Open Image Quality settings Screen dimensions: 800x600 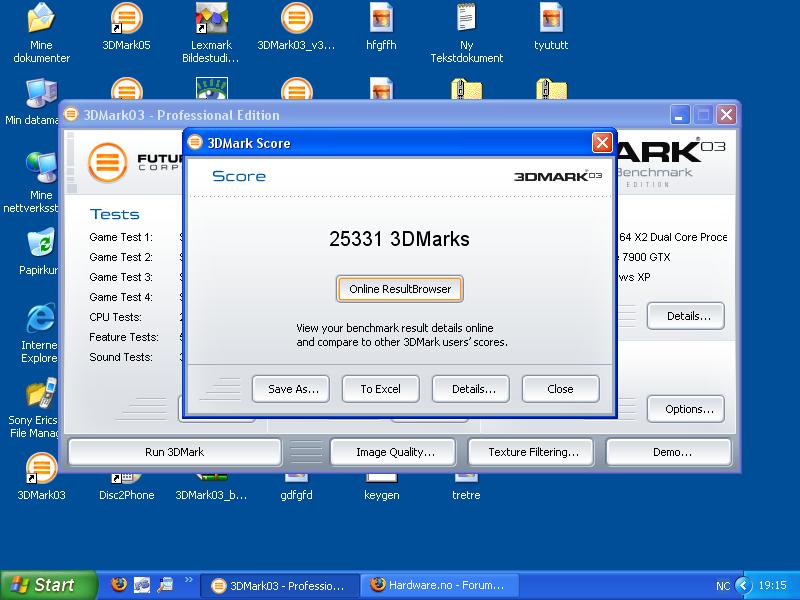click(393, 452)
